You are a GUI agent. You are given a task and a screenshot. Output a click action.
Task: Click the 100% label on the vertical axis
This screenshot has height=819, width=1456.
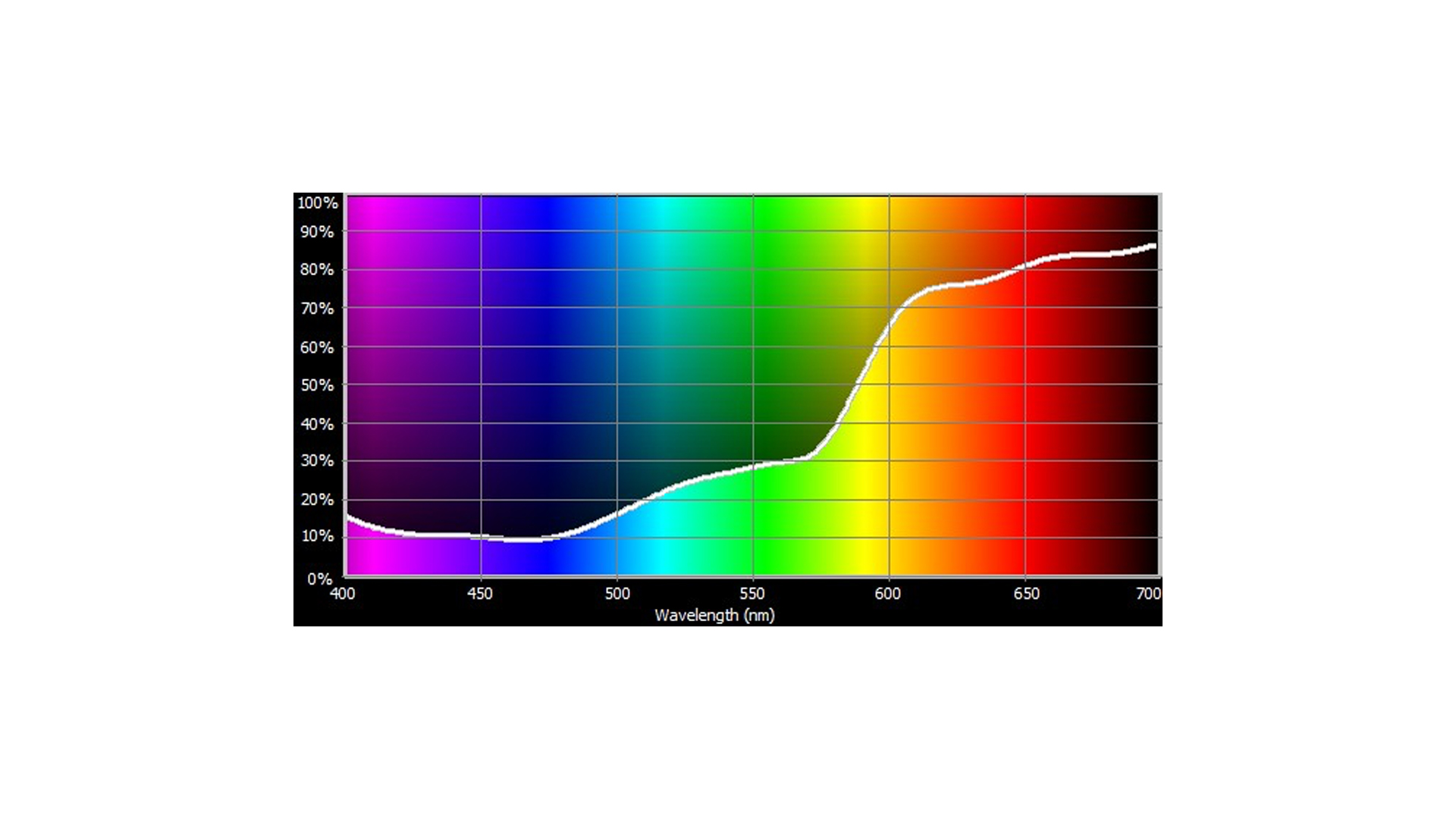point(318,202)
